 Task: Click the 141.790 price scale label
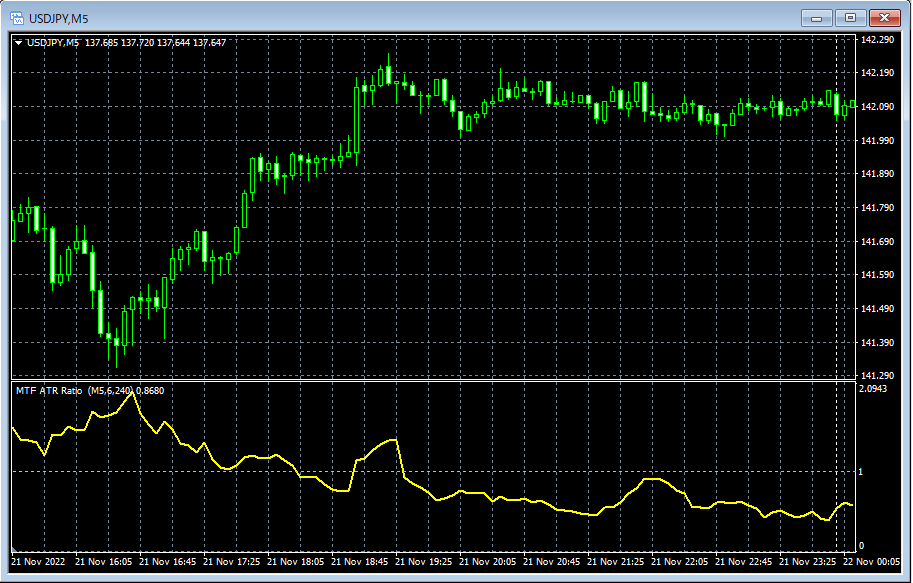point(877,207)
